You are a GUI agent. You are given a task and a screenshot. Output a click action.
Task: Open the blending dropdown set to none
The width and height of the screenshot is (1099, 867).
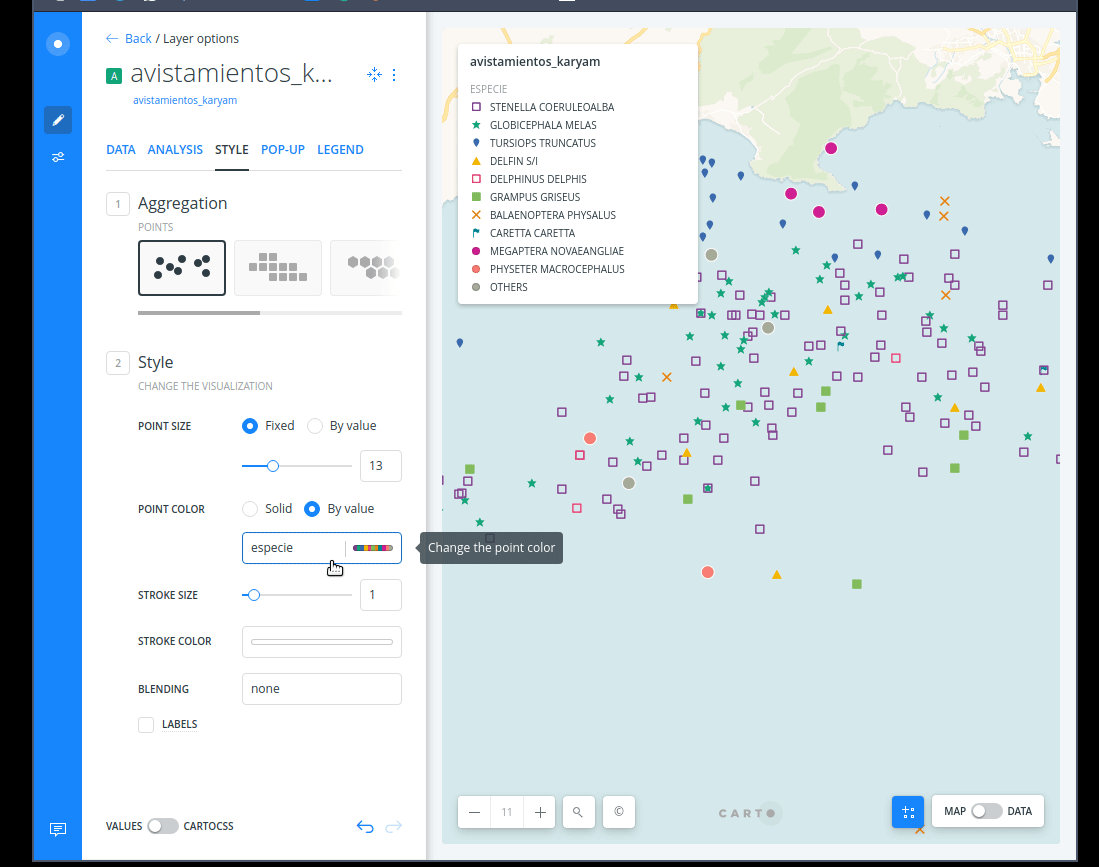click(x=322, y=689)
